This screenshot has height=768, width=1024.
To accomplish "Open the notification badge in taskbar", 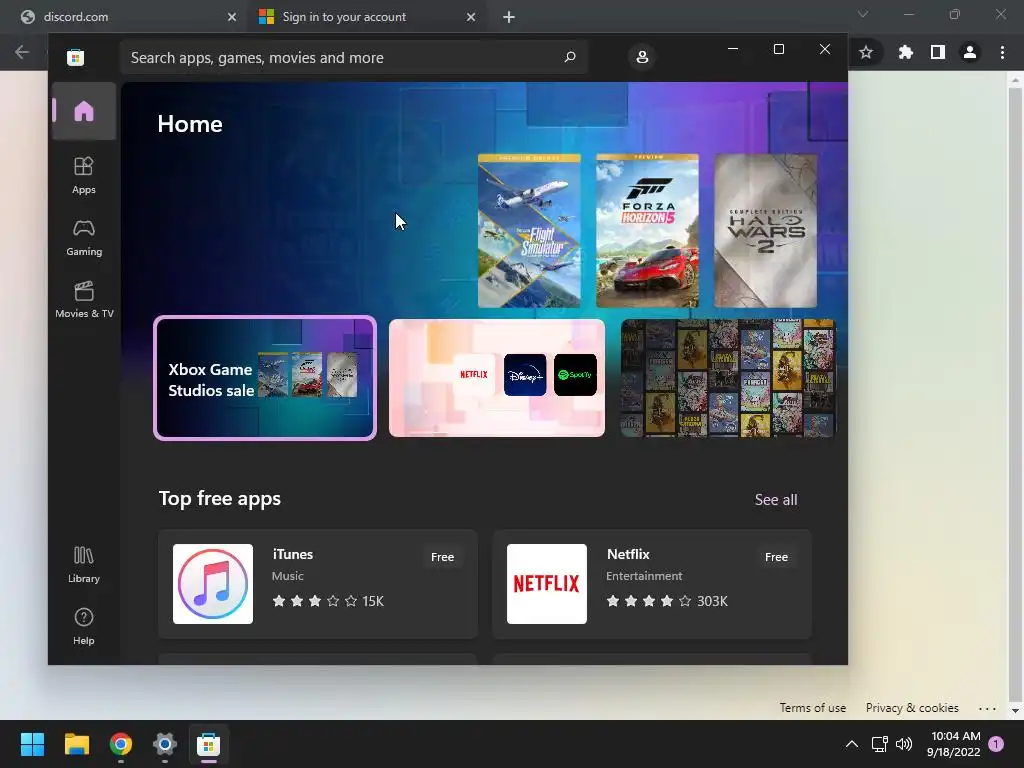I will point(996,744).
